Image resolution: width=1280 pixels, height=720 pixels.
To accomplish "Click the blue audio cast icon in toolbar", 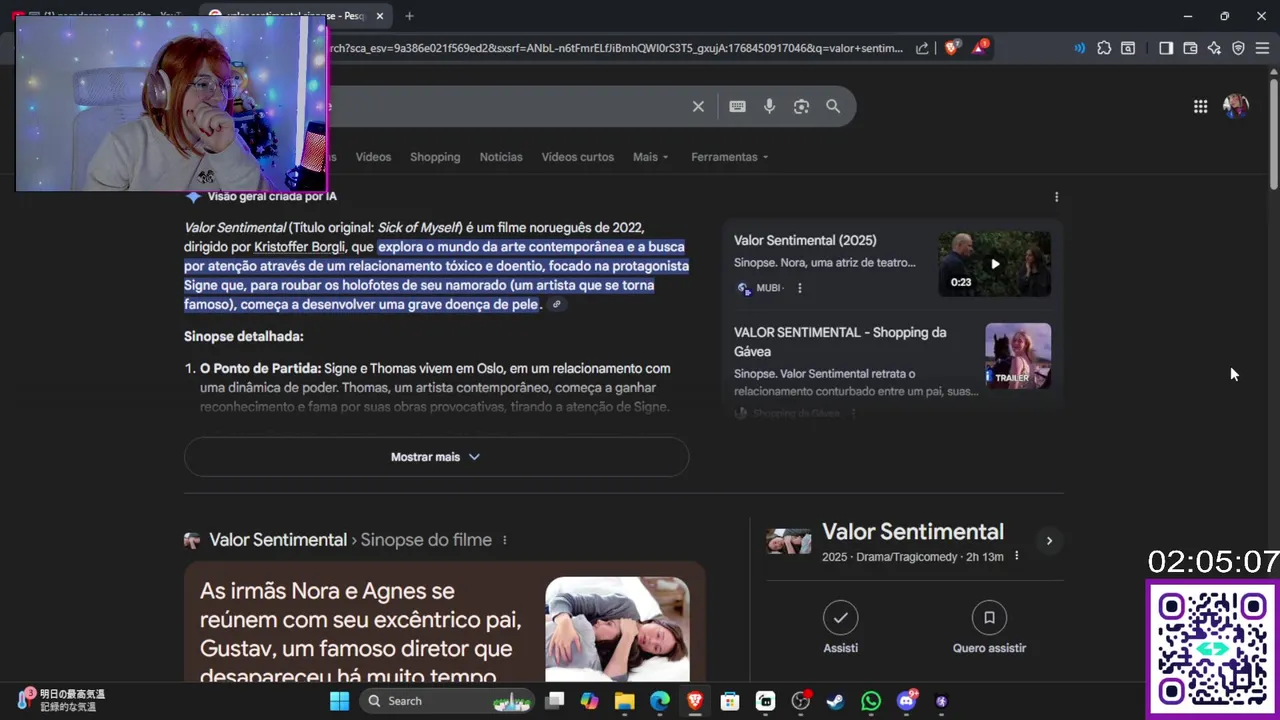I will (x=1079, y=48).
